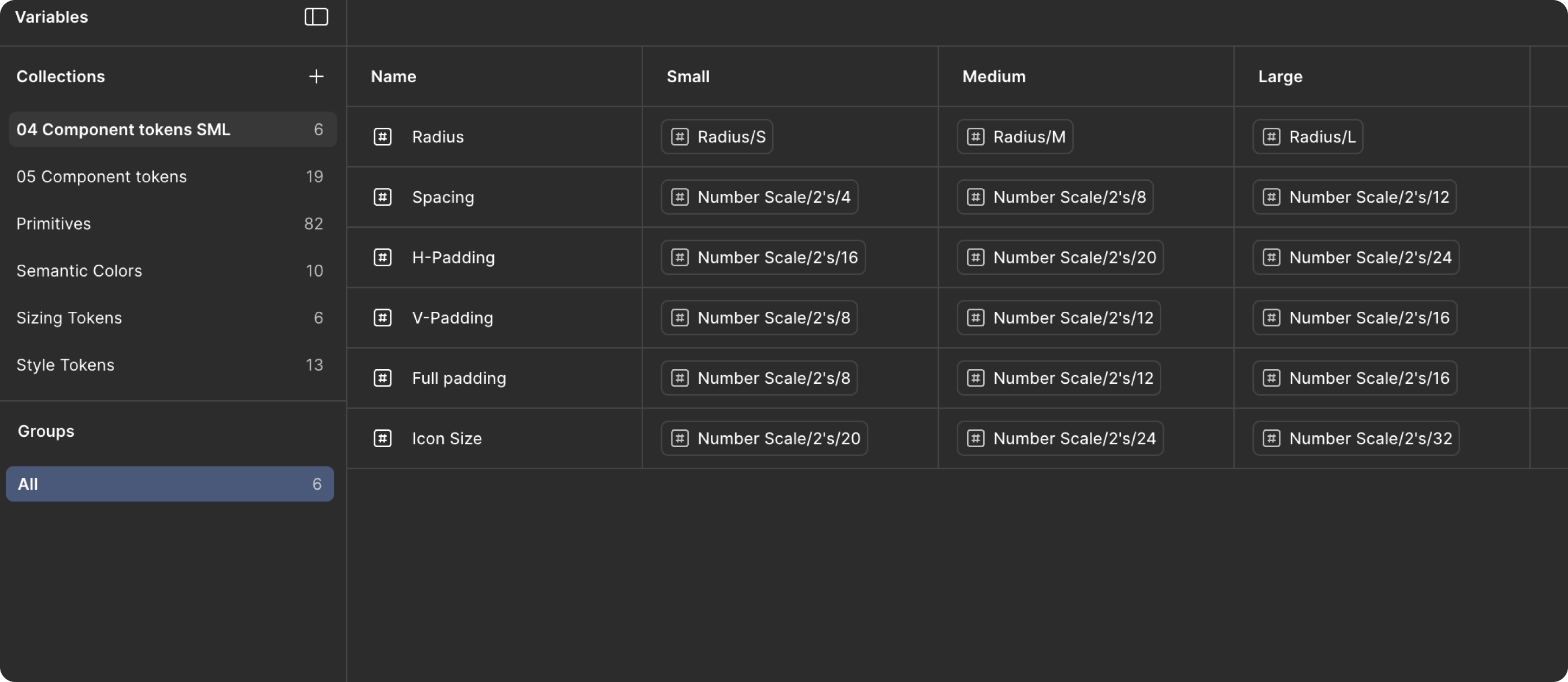The height and width of the screenshot is (682, 1568).
Task: Click the number icon beside Full padding
Action: (382, 378)
